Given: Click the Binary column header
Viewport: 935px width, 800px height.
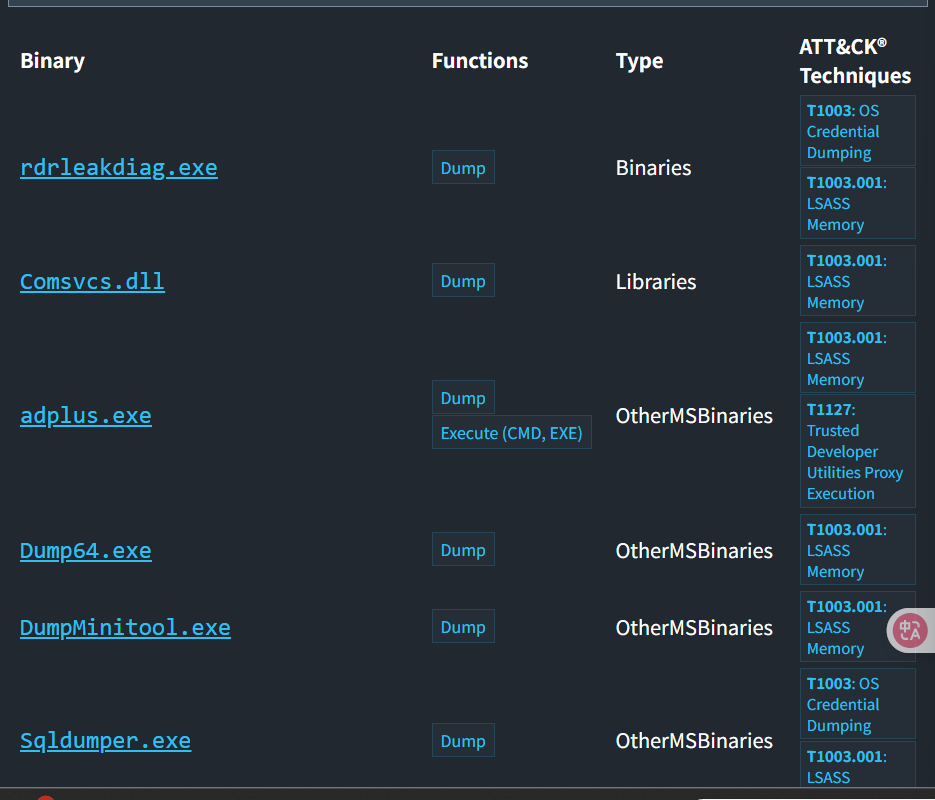Looking at the screenshot, I should pyautogui.click(x=52, y=61).
